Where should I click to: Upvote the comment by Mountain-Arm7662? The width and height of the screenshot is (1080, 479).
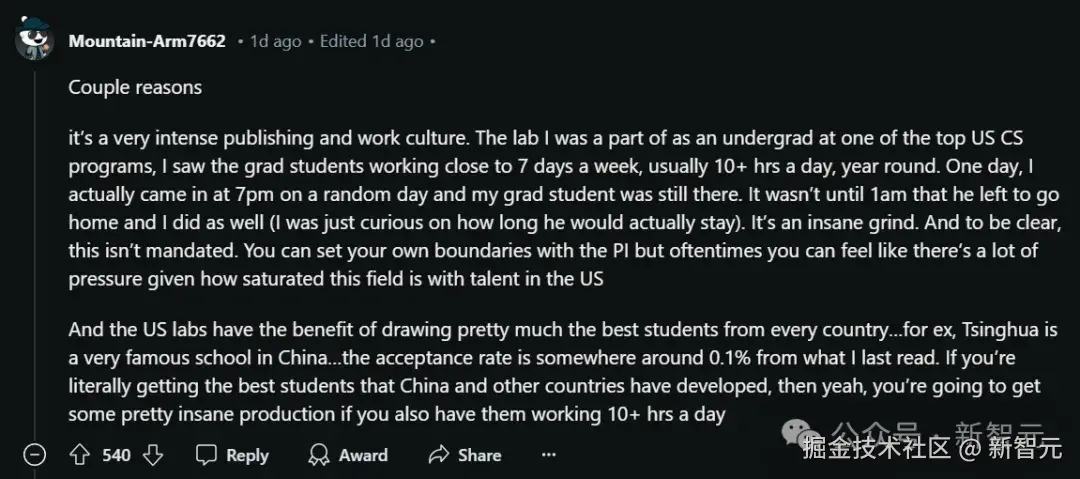point(80,455)
